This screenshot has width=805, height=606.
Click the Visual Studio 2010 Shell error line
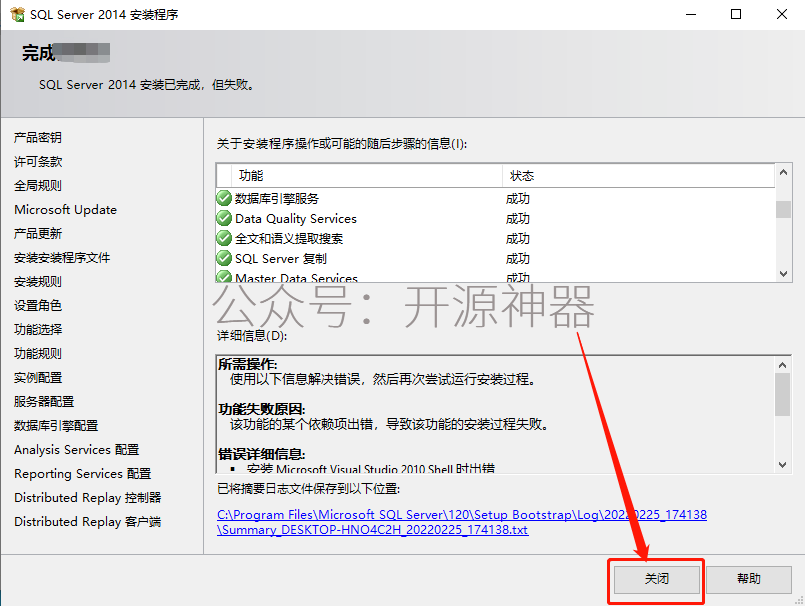371,468
